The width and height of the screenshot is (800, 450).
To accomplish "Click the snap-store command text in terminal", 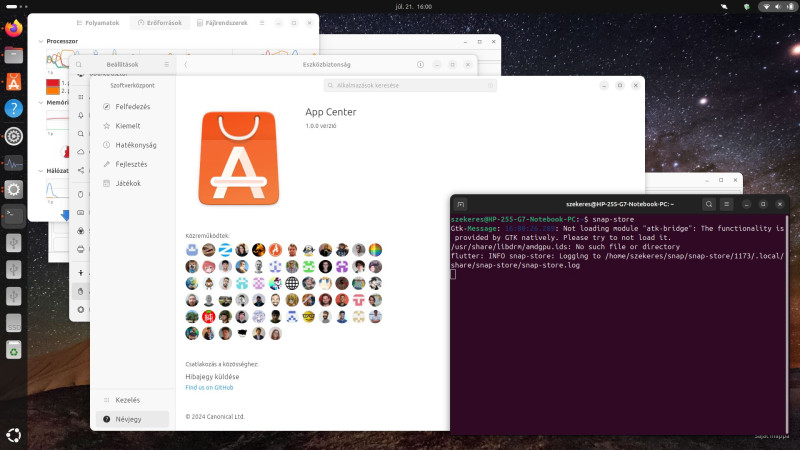I will point(613,219).
